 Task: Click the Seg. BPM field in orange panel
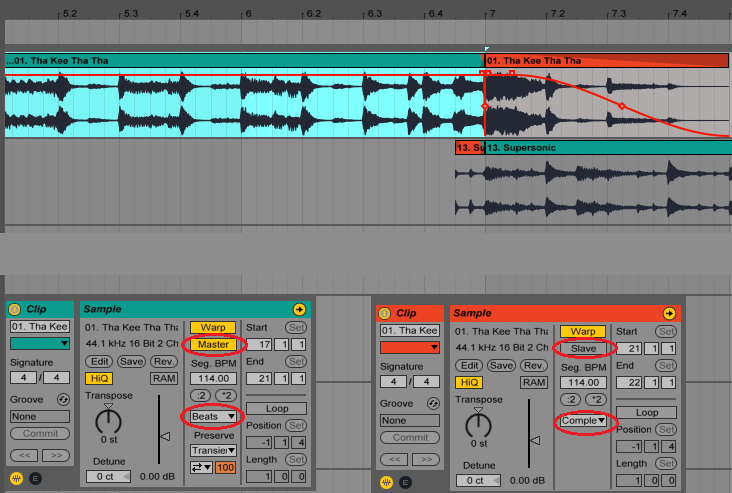[583, 383]
